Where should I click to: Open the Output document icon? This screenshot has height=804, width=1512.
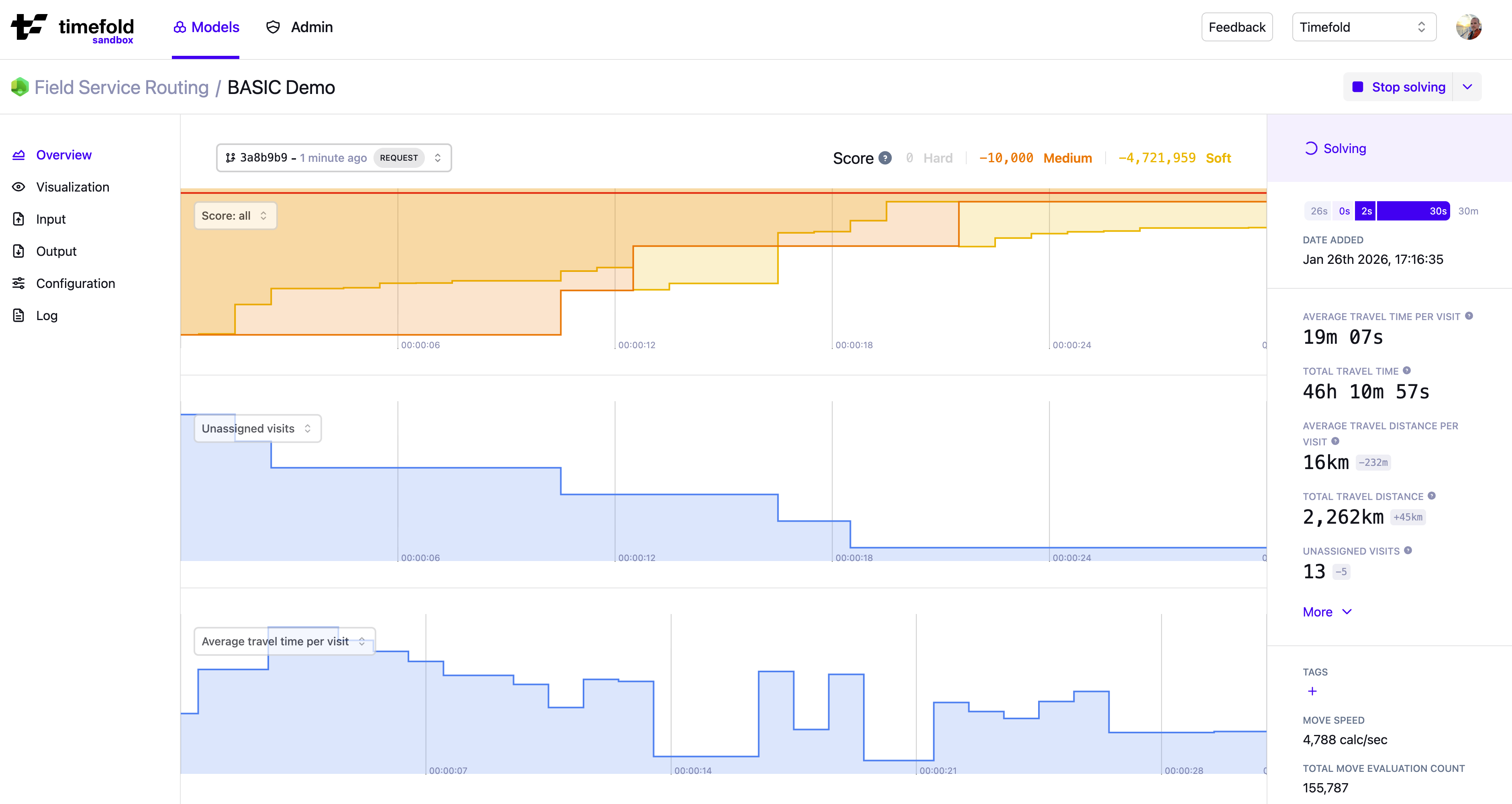(x=18, y=251)
